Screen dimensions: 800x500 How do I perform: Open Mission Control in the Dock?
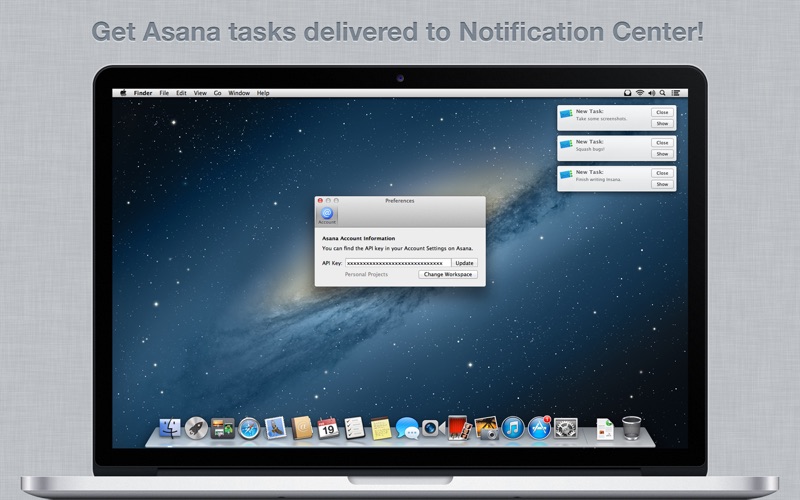pyautogui.click(x=222, y=428)
